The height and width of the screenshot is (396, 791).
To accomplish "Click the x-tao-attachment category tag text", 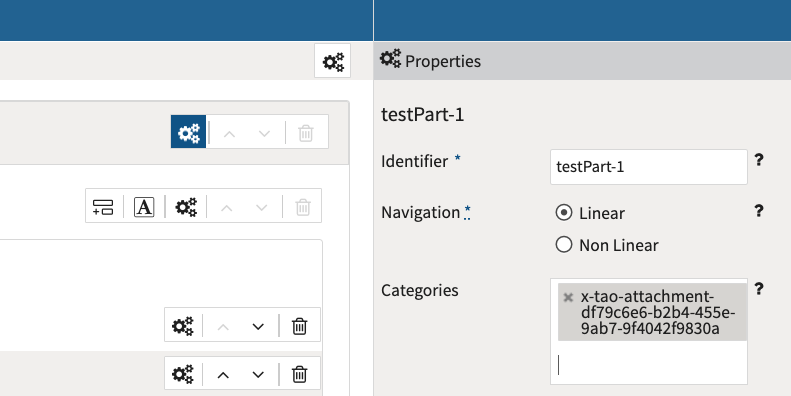I will click(x=657, y=312).
